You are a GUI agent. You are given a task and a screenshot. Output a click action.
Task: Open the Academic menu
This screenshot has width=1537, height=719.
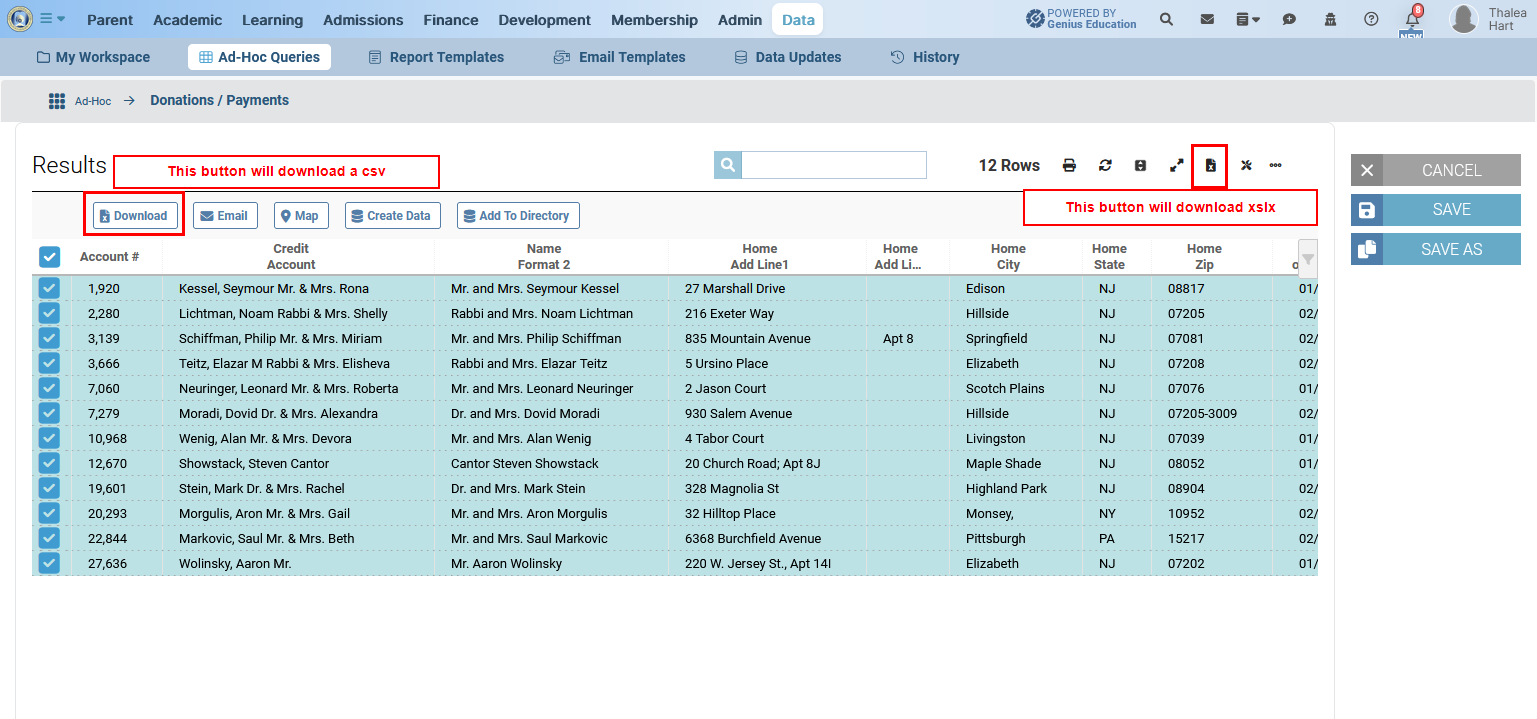(188, 20)
